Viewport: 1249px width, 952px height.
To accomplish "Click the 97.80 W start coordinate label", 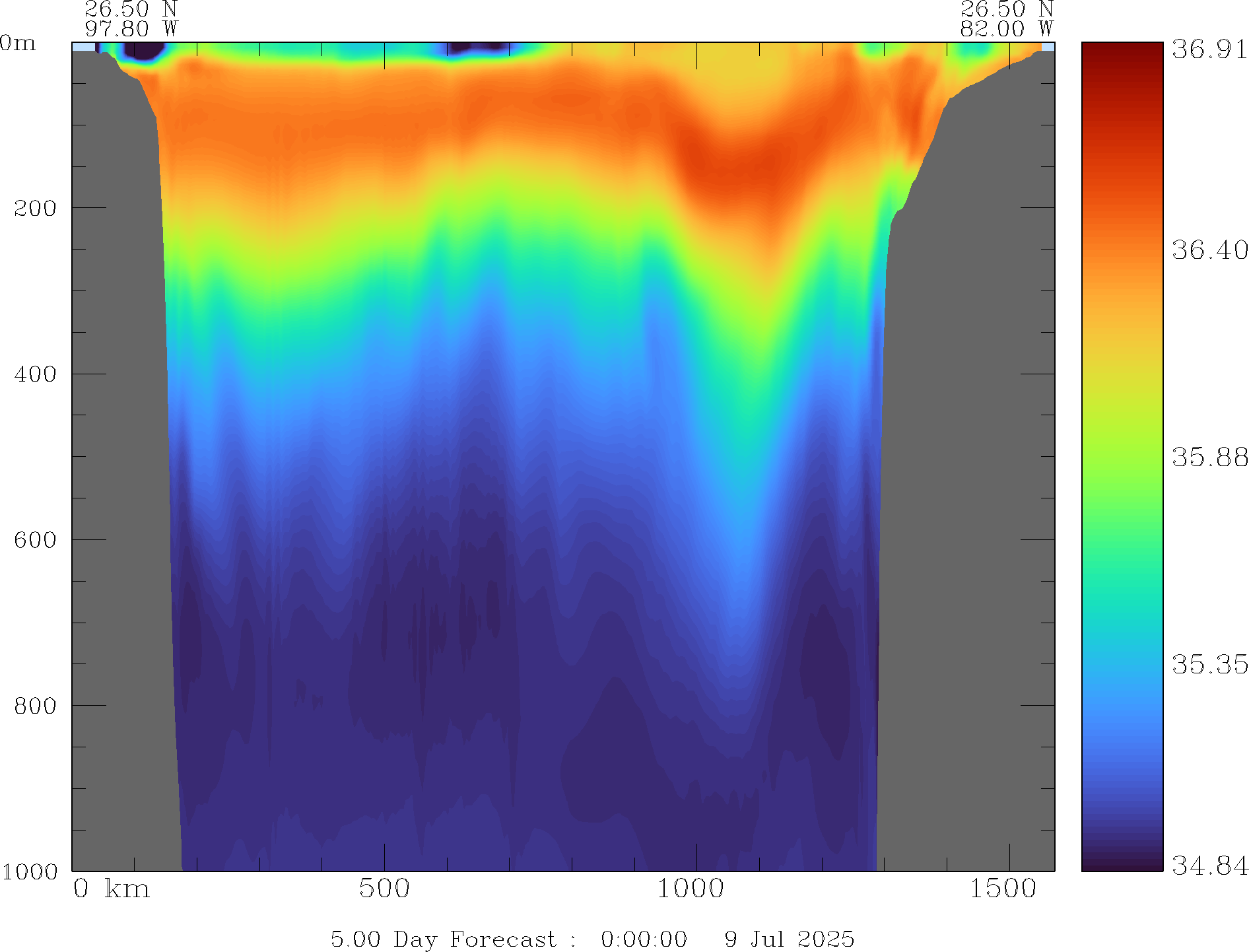I will tap(131, 29).
